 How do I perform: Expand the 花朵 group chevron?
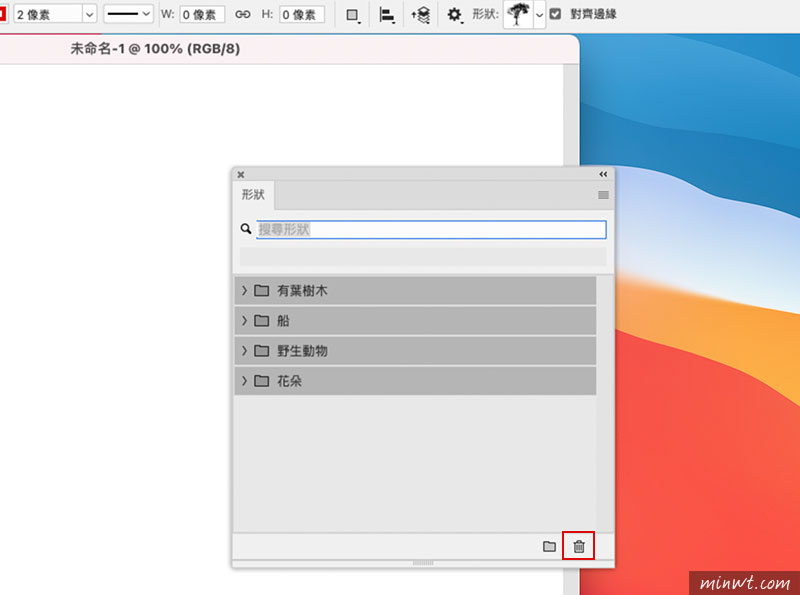click(x=244, y=381)
